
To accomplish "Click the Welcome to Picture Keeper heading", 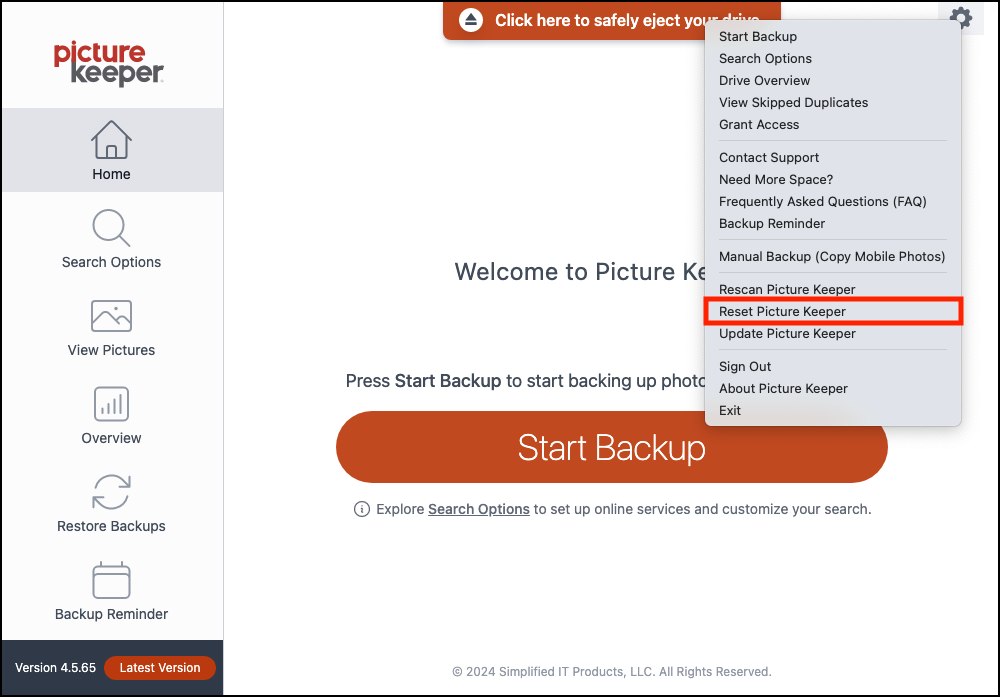I will pos(580,272).
